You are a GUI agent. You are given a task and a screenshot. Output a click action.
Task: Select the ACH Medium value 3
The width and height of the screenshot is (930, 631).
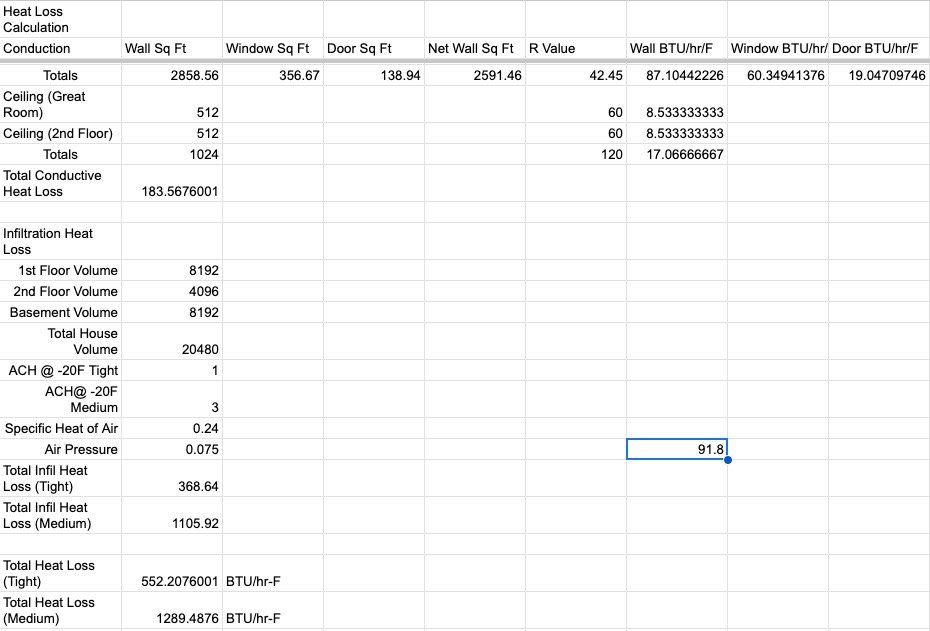(172, 399)
